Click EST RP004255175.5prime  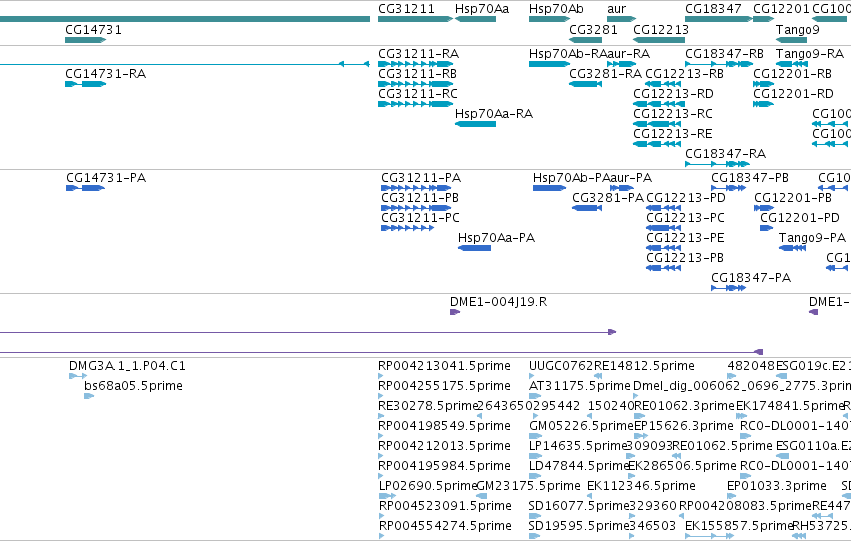(x=444, y=386)
